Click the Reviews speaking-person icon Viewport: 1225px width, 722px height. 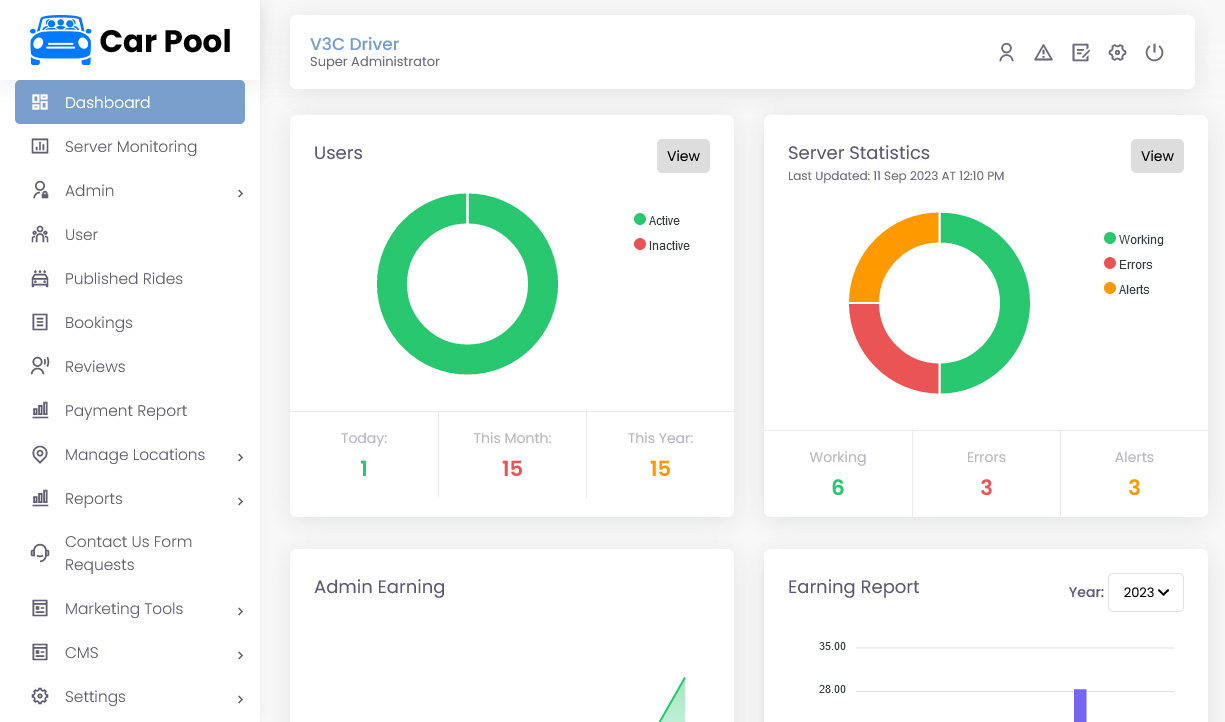[x=40, y=366]
